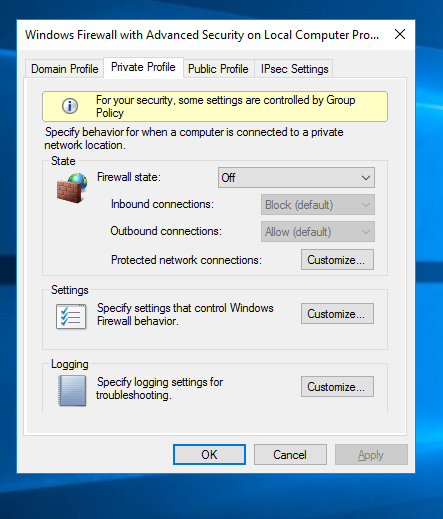Select the Private Profile tab
The image size is (443, 519).
click(143, 67)
